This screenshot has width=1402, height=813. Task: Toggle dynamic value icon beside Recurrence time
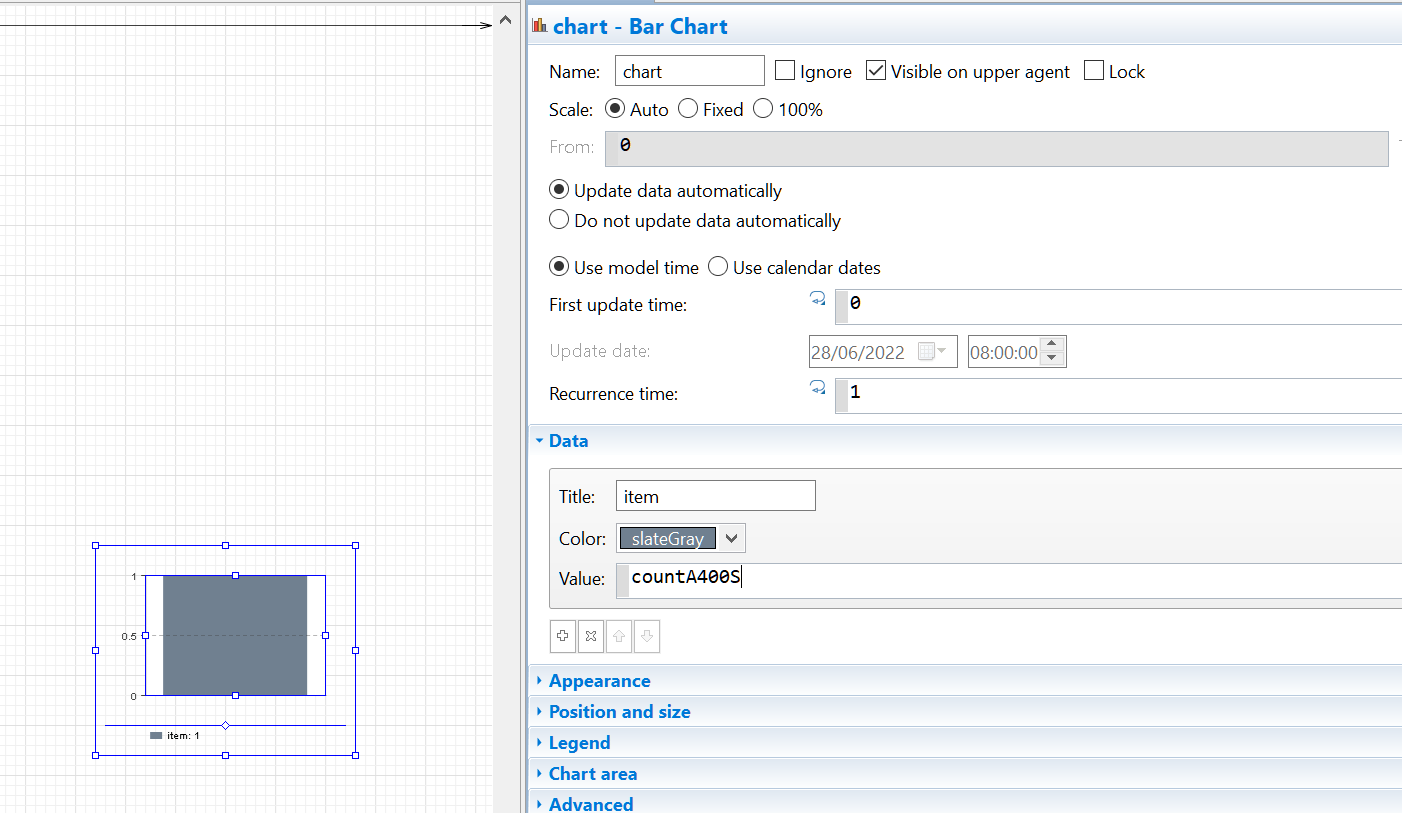[817, 387]
